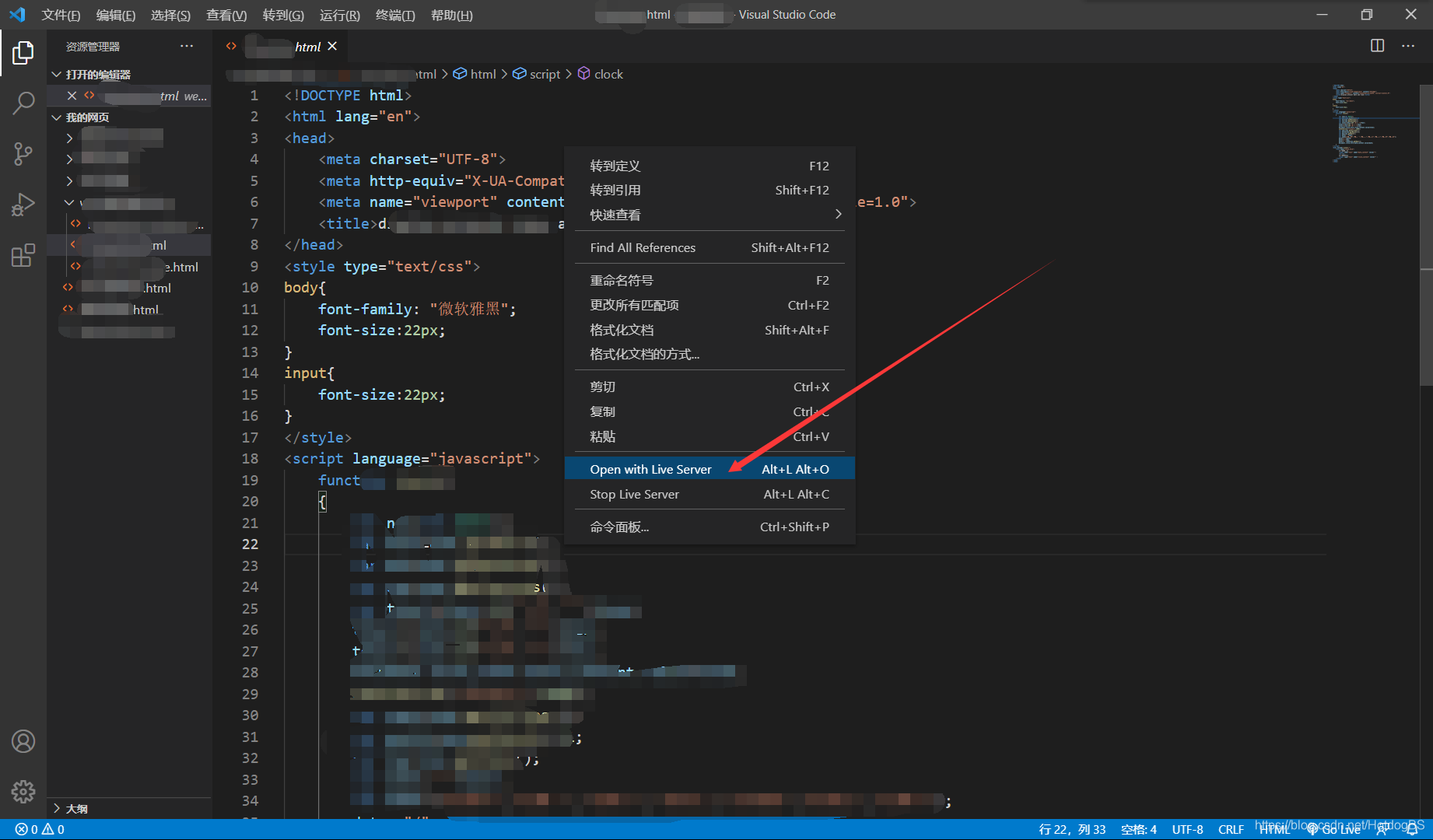Select Find All References in context menu
Image resolution: width=1433 pixels, height=840 pixels.
pos(709,247)
